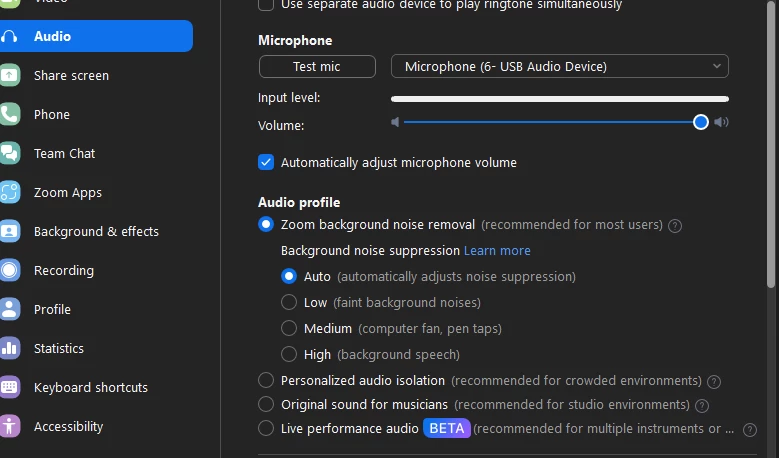Open help for Personalized audio isolation
The height and width of the screenshot is (458, 779).
tap(714, 382)
